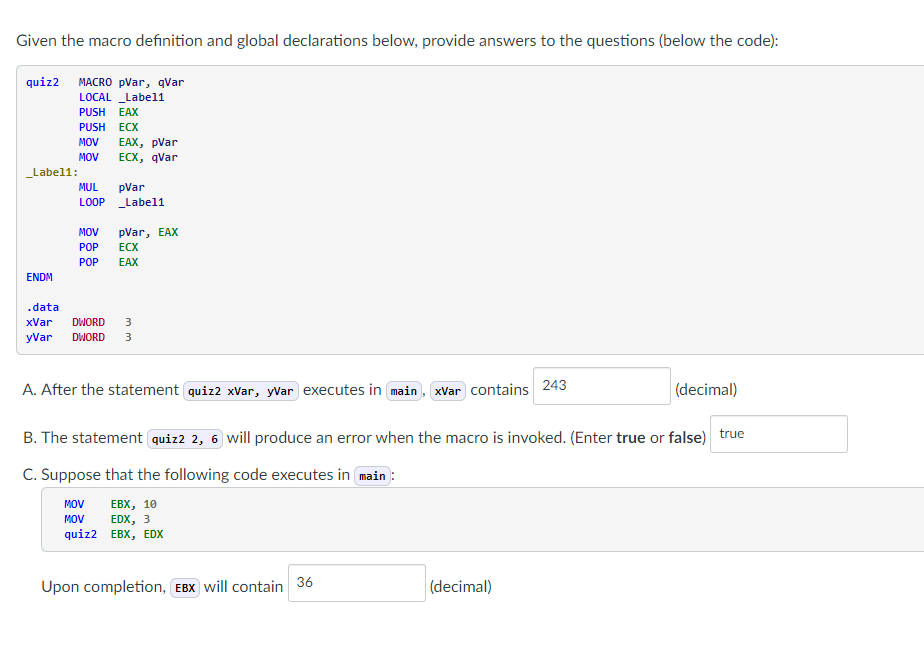924x645 pixels.
Task: Select the MUL pVar instruction line
Action: pos(107,186)
